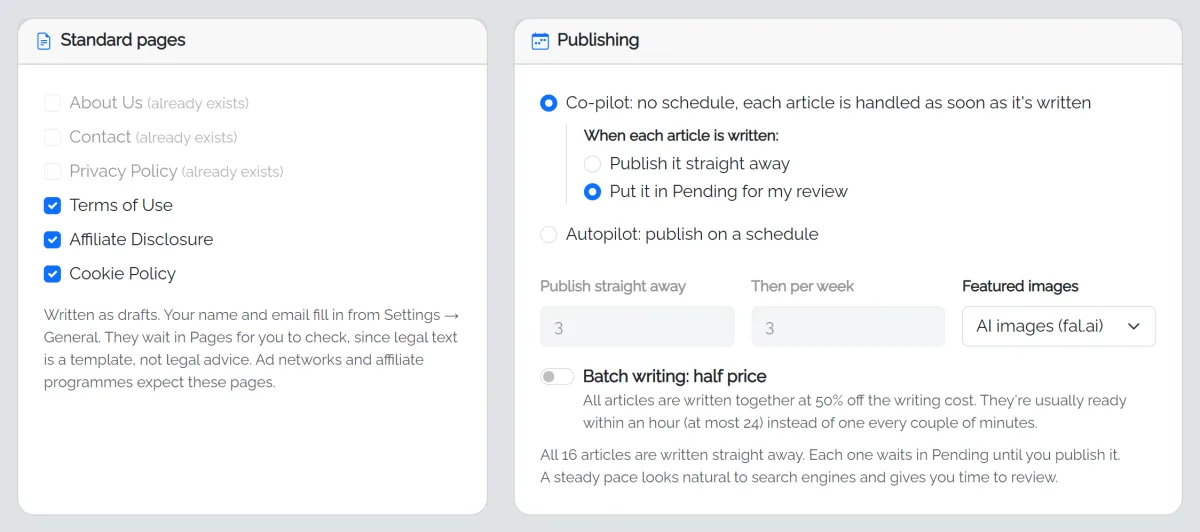This screenshot has height=532, width=1200.
Task: Select Autopilot publish on a schedule
Action: [x=549, y=234]
